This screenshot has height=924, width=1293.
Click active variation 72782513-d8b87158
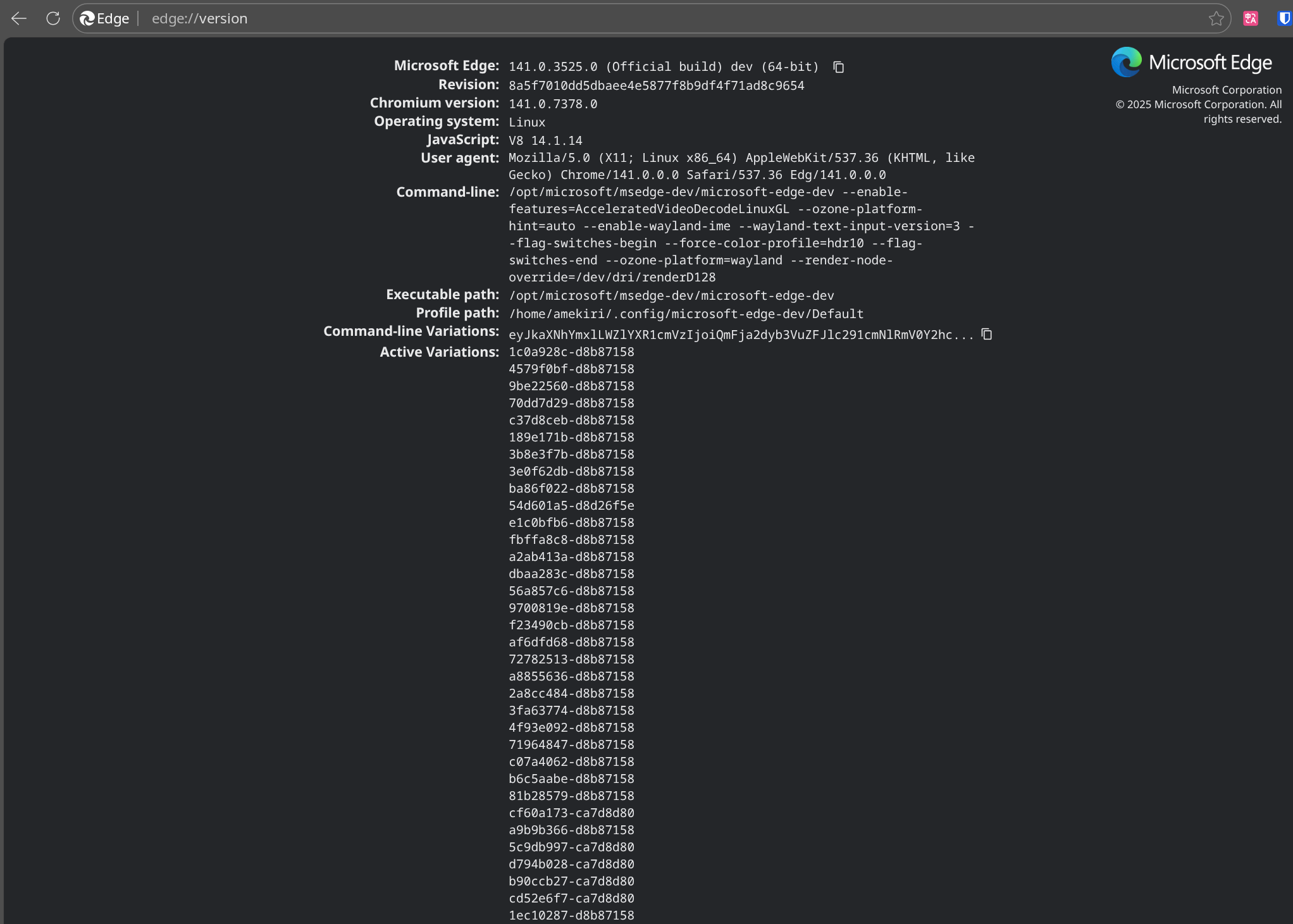click(571, 659)
